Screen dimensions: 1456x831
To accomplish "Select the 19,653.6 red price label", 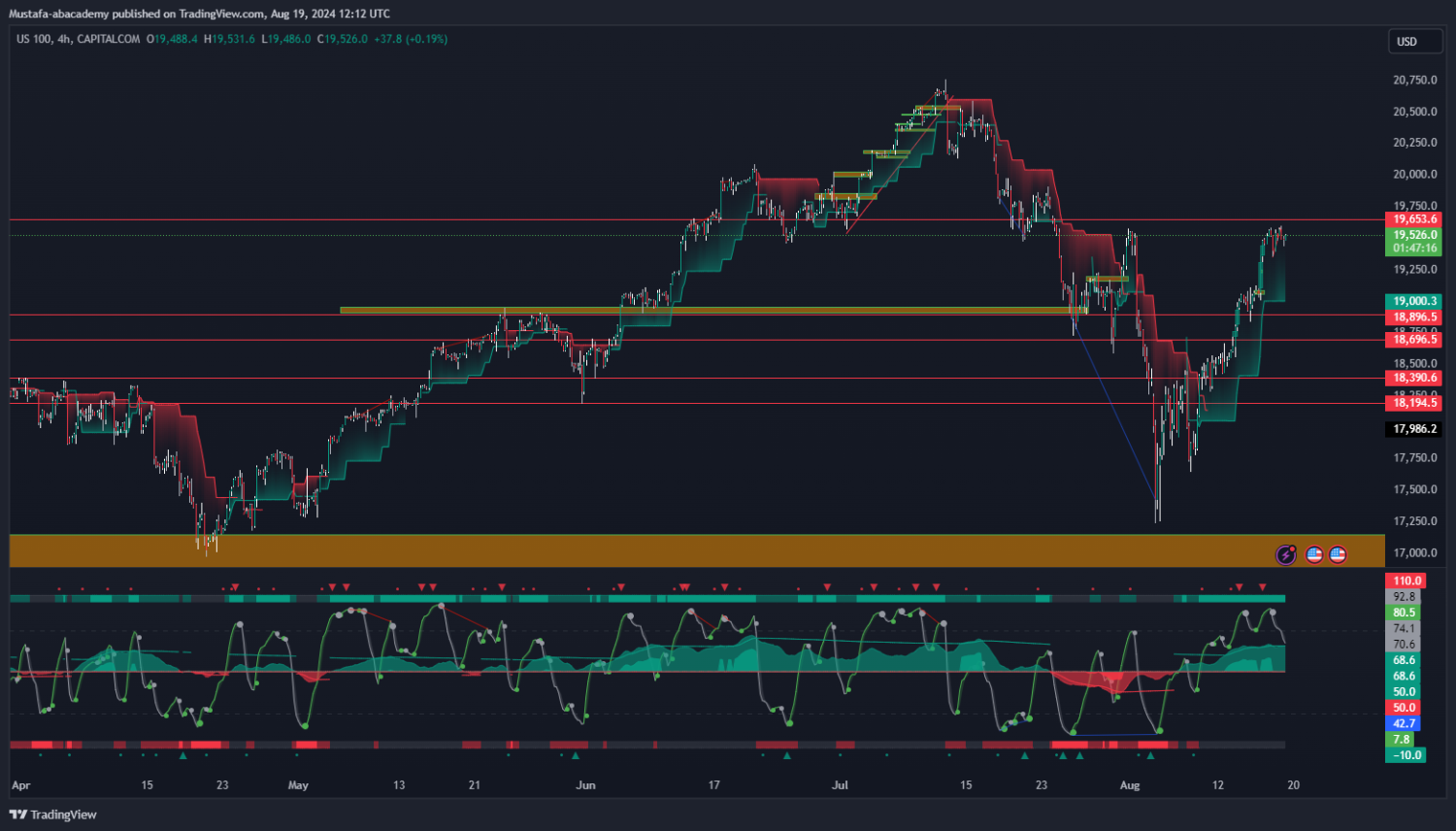I will (x=1414, y=219).
